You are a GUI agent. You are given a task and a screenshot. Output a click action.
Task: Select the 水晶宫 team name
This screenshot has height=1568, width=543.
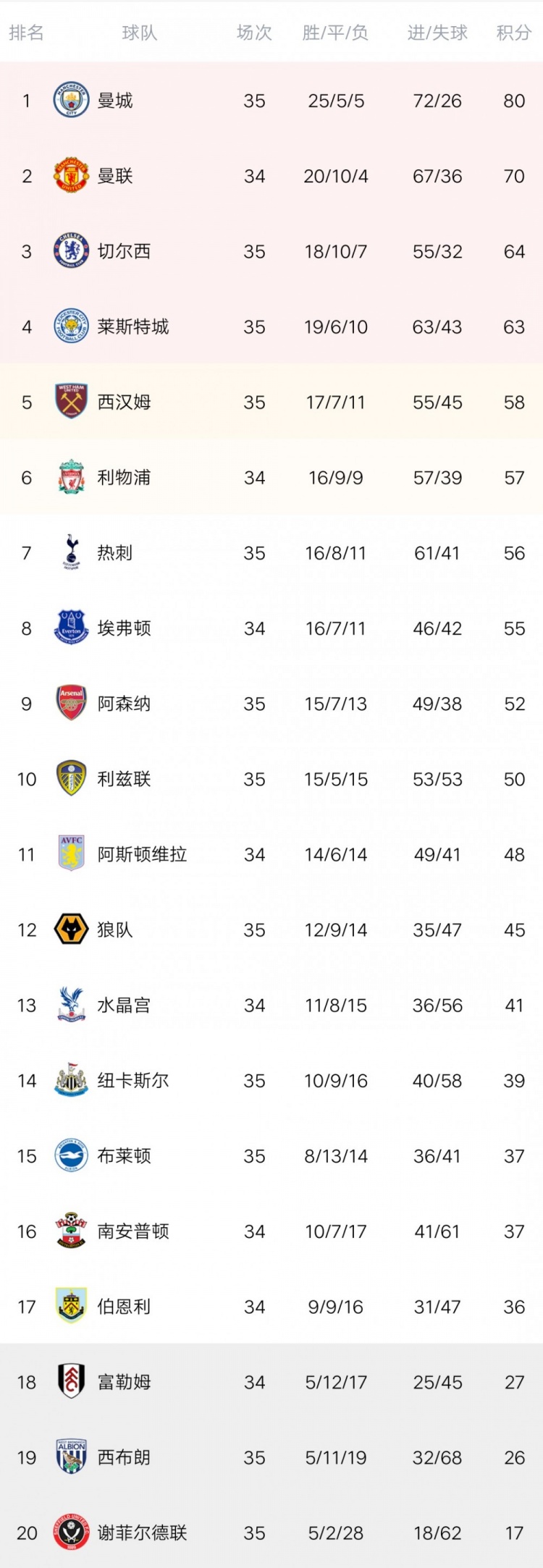click(124, 1005)
